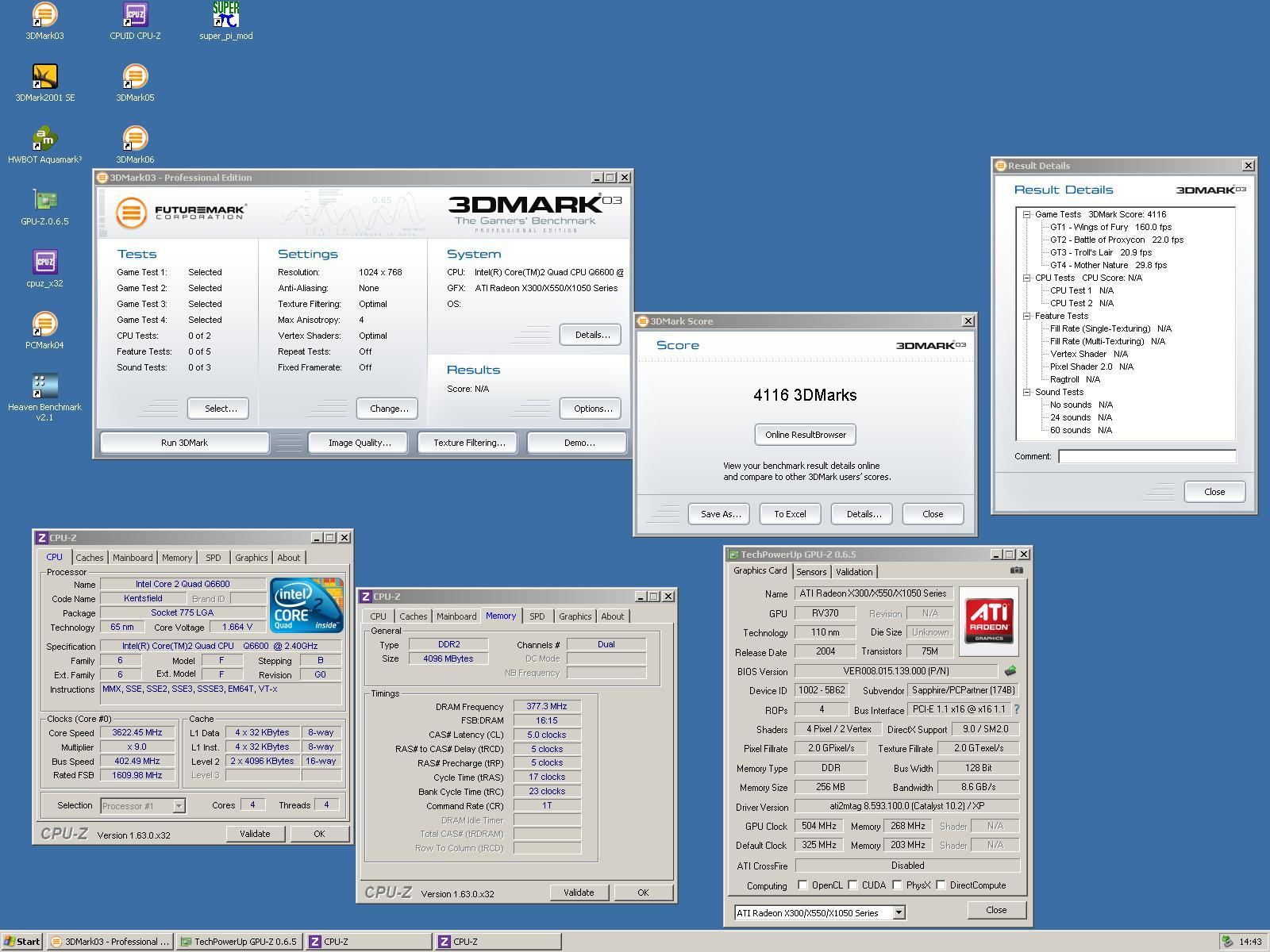The height and width of the screenshot is (952, 1270).
Task: Click Demo... button in 3DMark03
Action: tap(579, 443)
